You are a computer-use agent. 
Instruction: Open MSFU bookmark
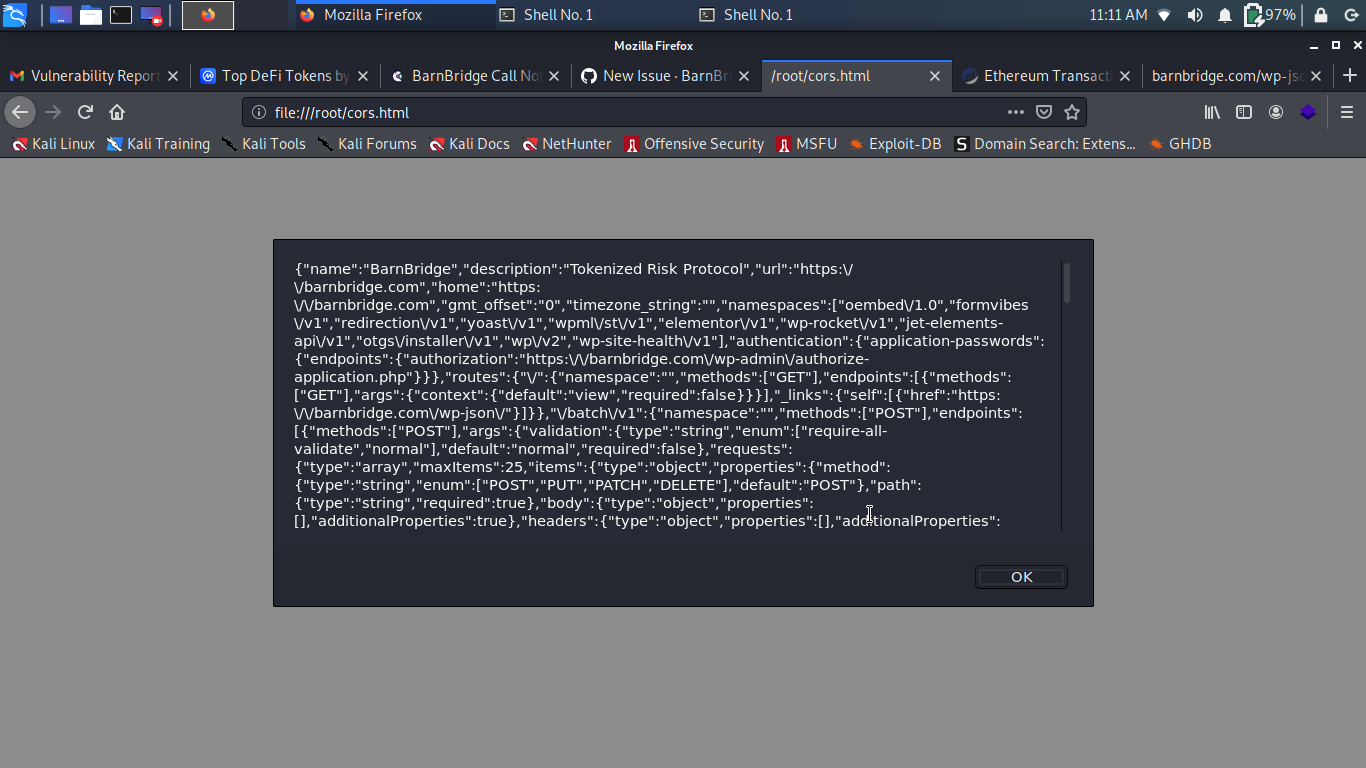click(806, 144)
